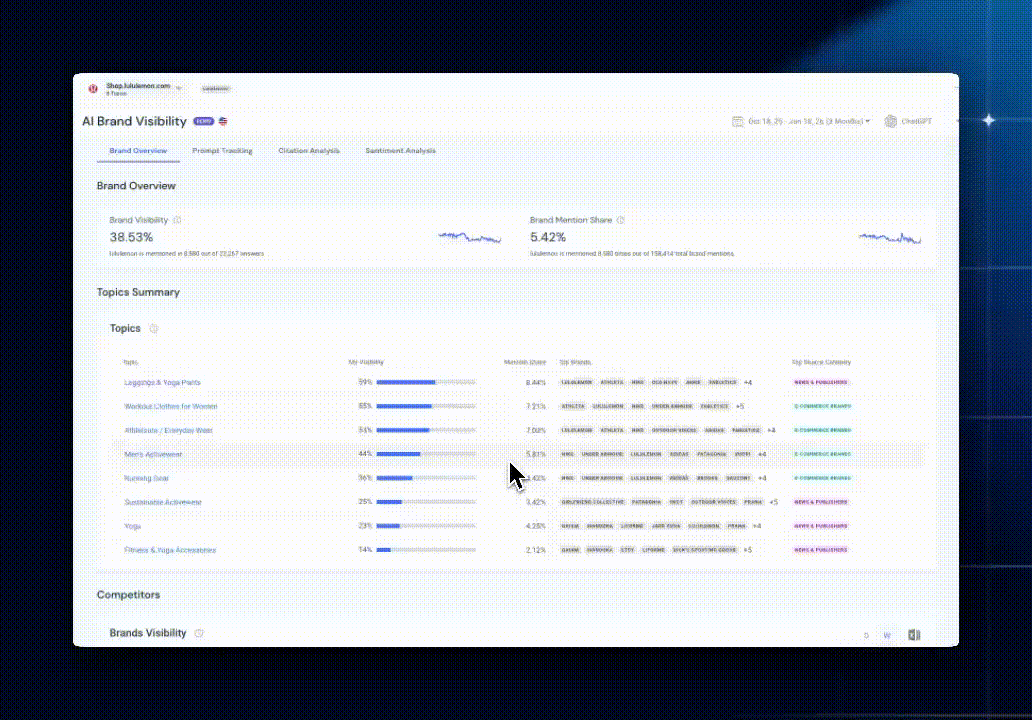Expand +5 more brands in Workout Clothes row
Screen dimensions: 1032x720
(740, 406)
